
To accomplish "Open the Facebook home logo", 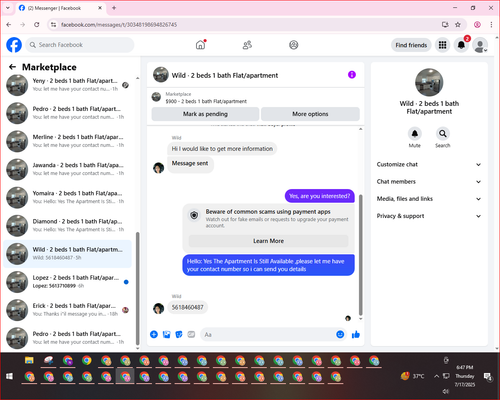I will pos(14,45).
